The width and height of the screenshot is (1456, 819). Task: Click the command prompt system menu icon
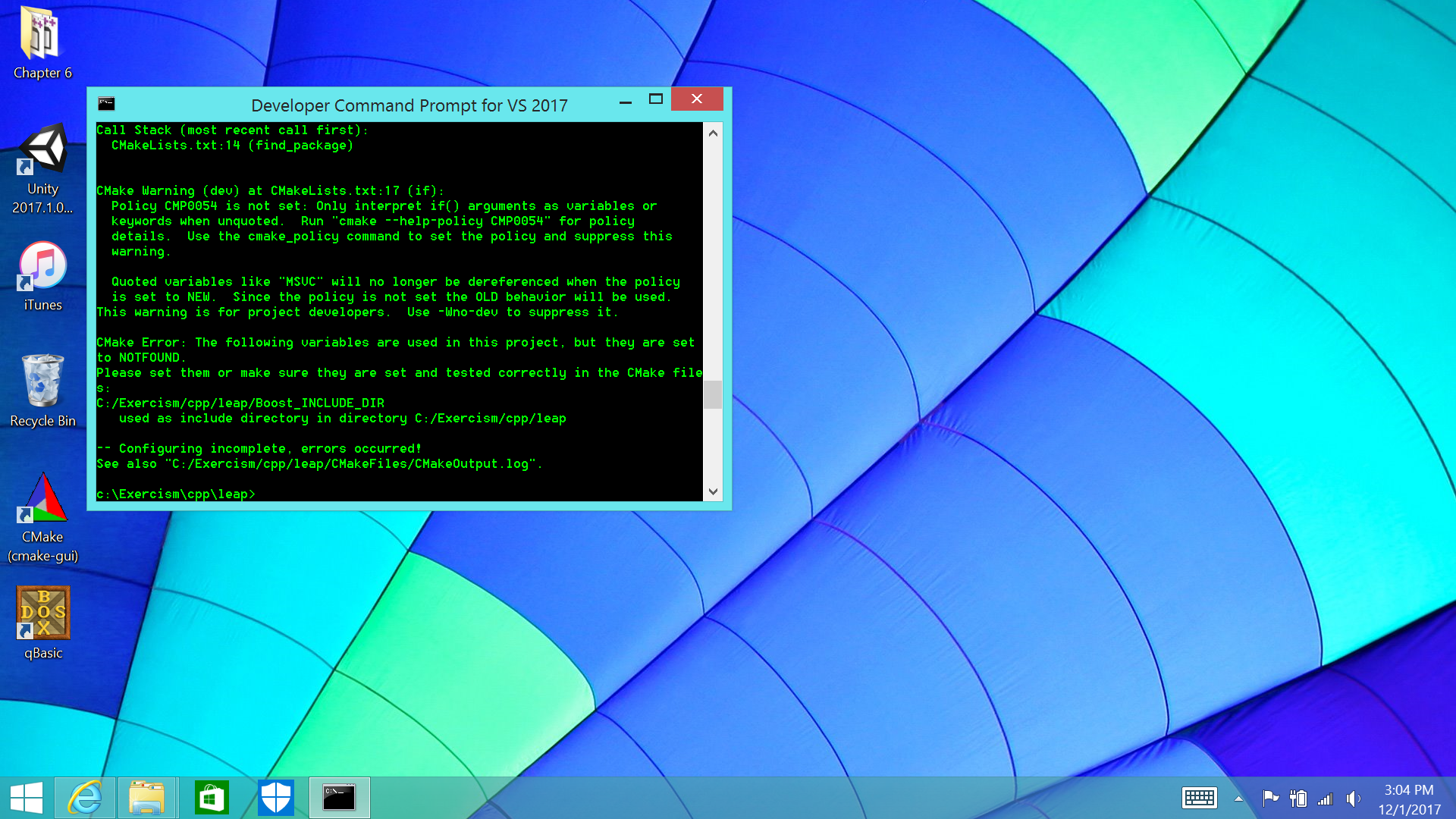click(106, 104)
